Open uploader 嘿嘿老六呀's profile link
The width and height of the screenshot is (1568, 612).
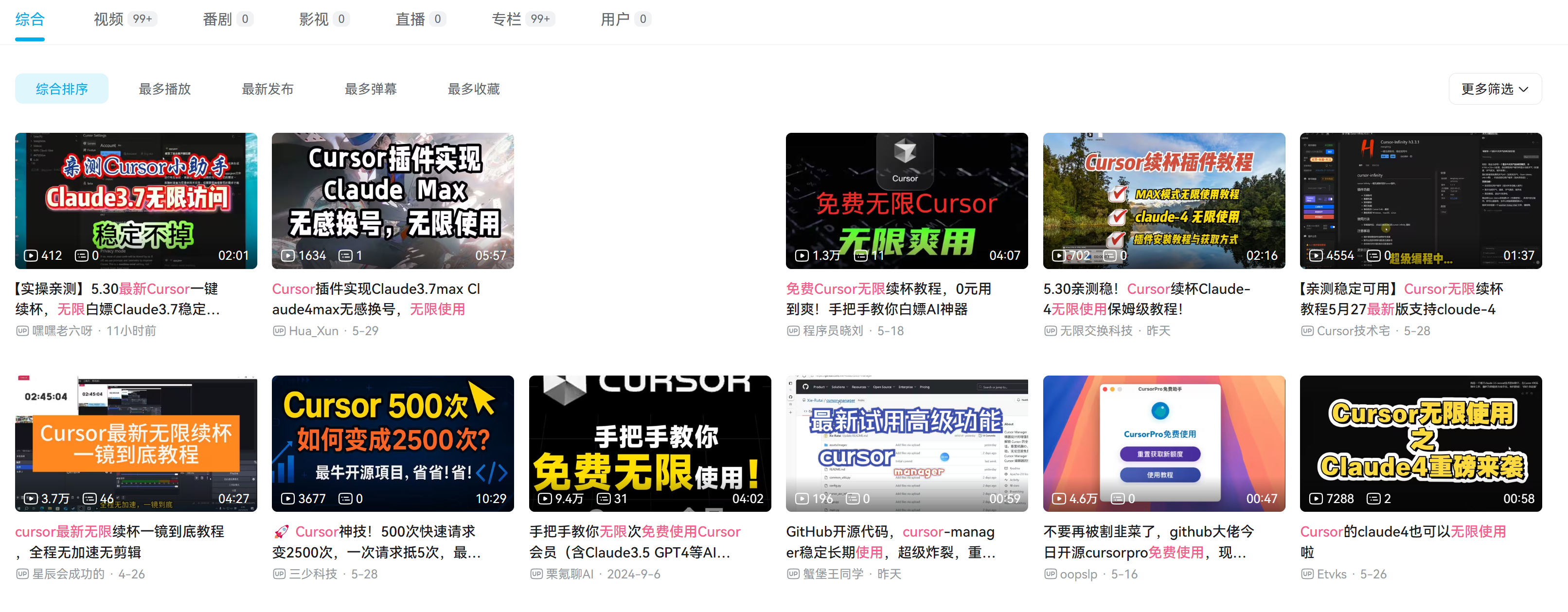pyautogui.click(x=61, y=331)
